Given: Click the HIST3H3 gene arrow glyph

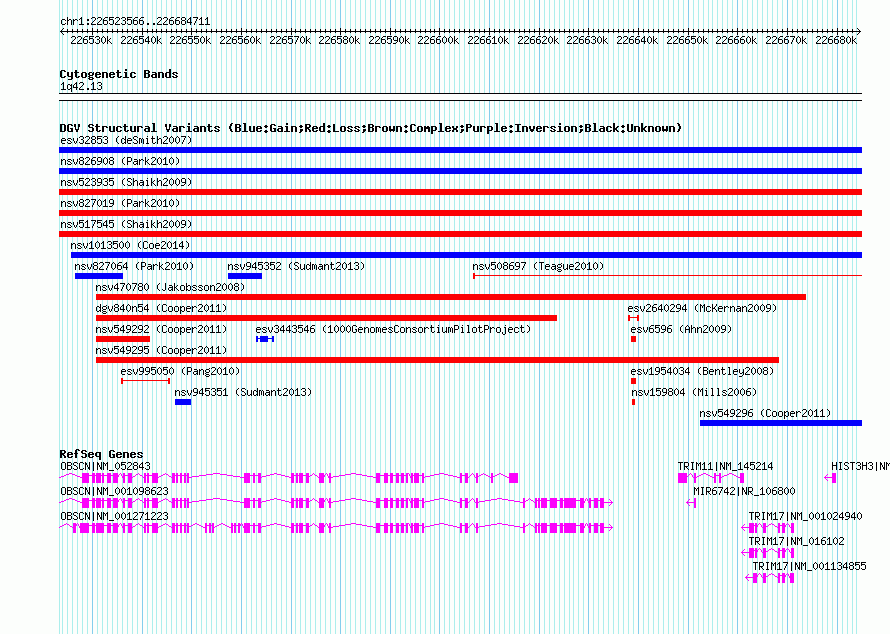Looking at the screenshot, I should (x=830, y=478).
